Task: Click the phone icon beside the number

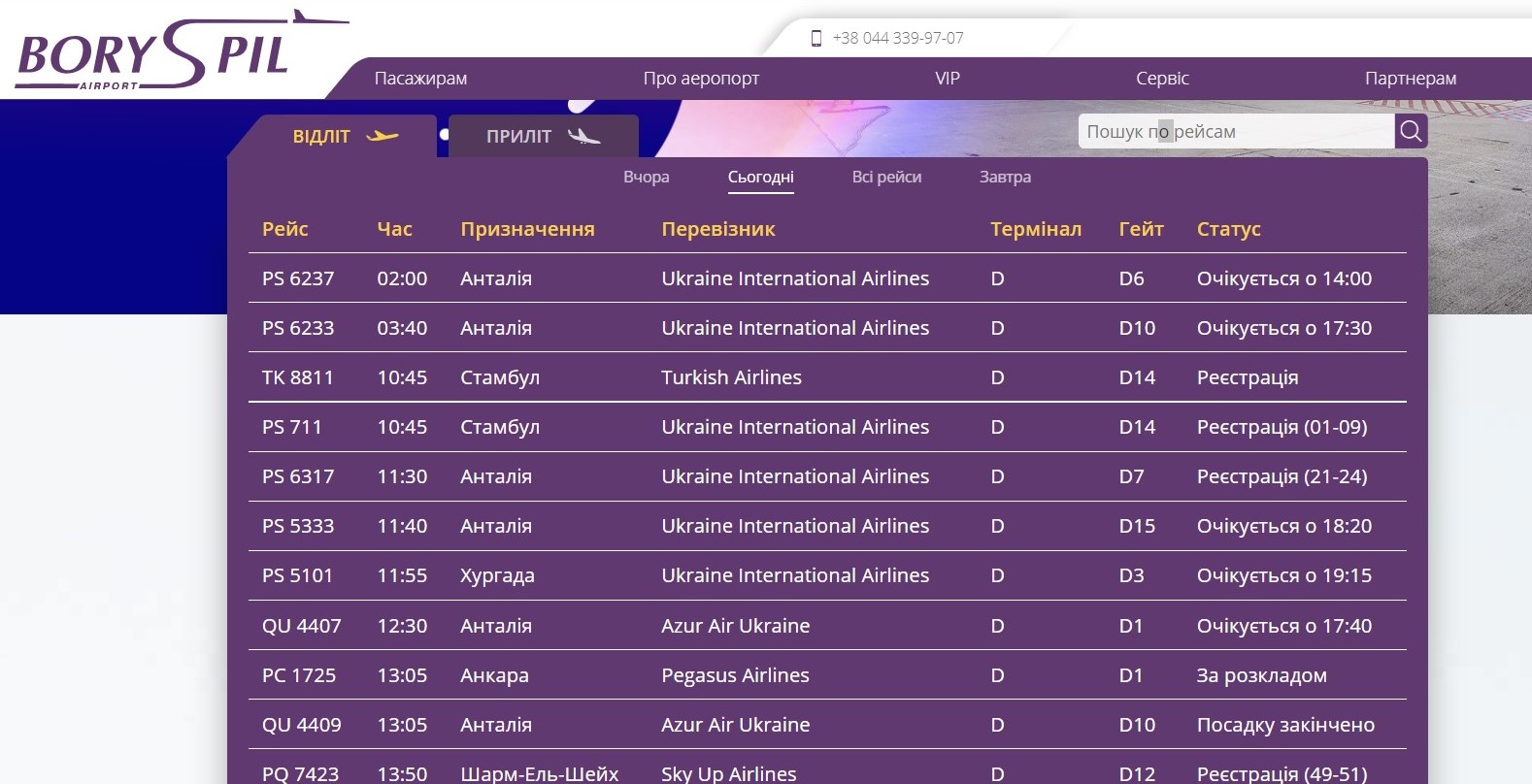Action: click(x=816, y=38)
